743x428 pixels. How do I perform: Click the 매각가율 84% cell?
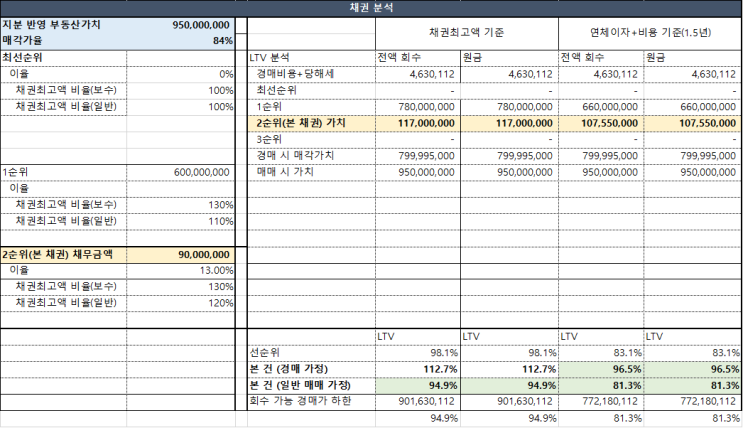tap(181, 41)
